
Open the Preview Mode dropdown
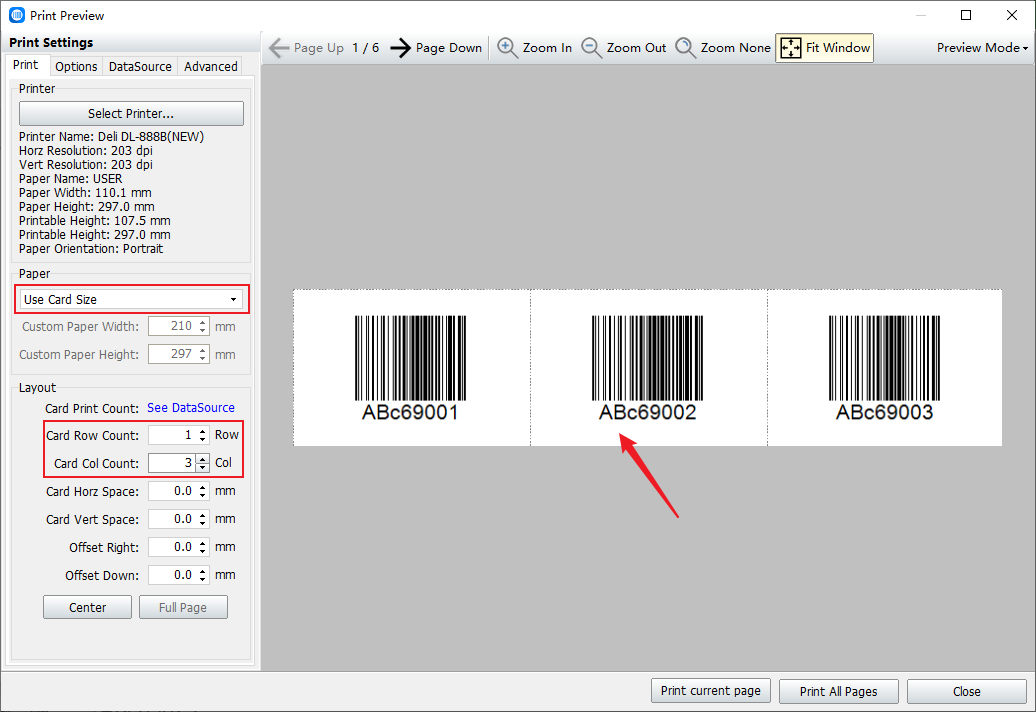point(982,48)
